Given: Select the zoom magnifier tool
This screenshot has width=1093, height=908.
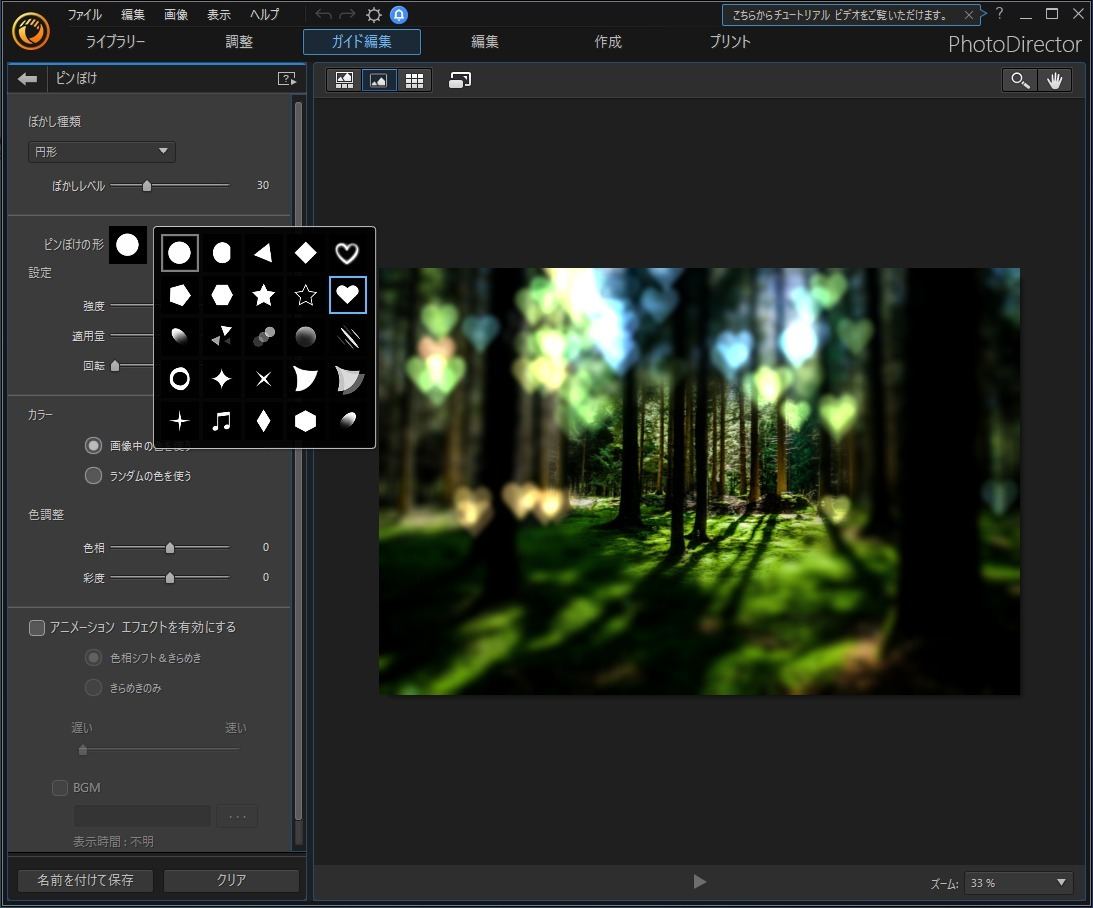Looking at the screenshot, I should point(1020,80).
